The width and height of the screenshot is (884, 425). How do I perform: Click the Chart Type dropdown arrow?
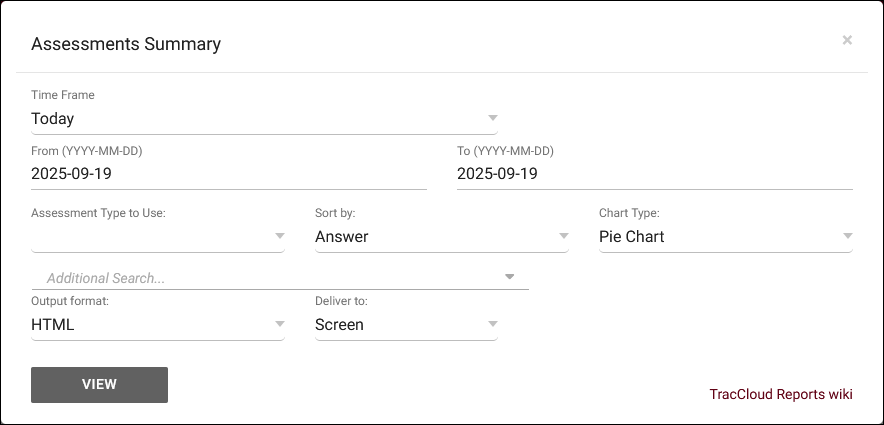[x=847, y=237]
